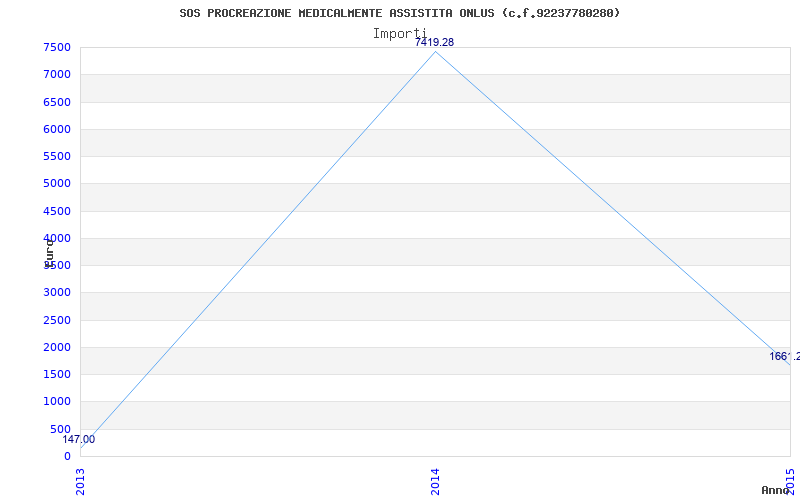Click the "Euro" y-axis title

[49, 250]
